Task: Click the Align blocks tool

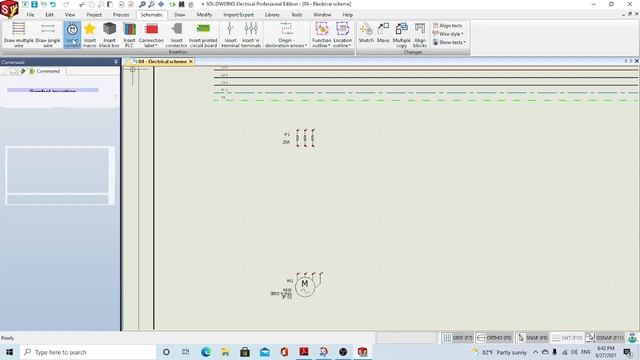Action: (420, 35)
